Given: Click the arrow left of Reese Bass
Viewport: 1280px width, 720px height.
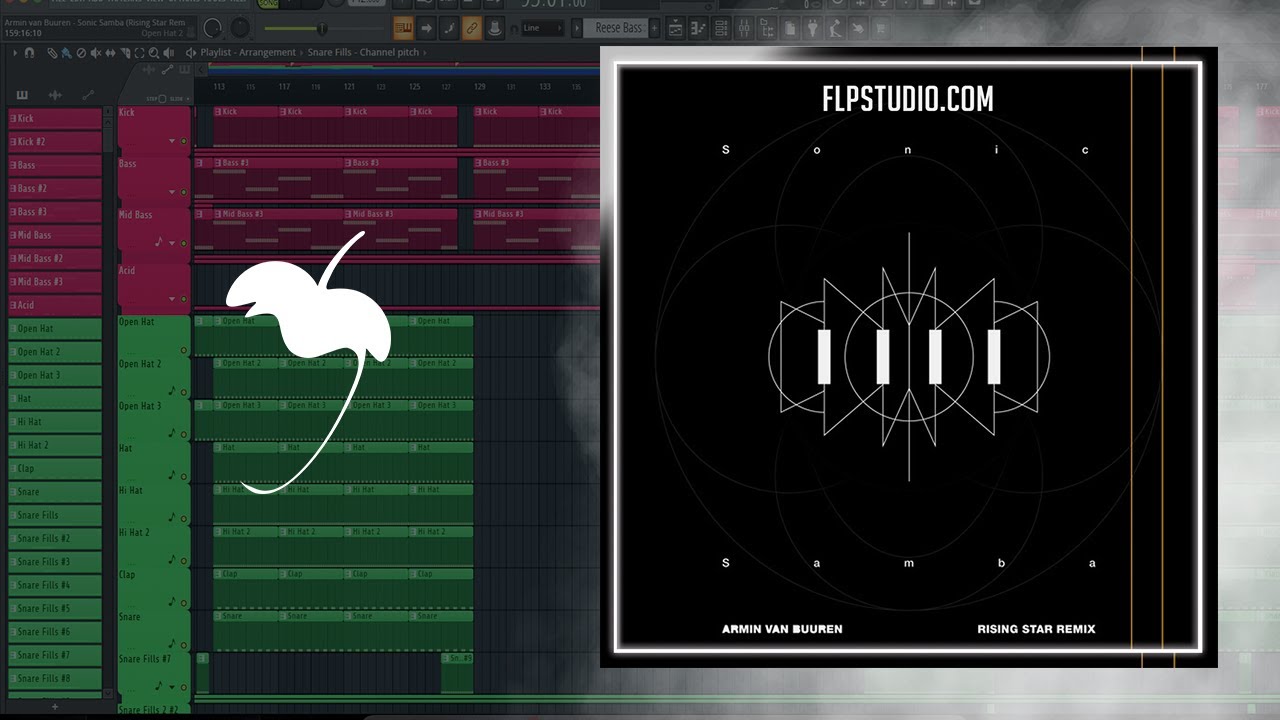Looking at the screenshot, I should click(x=576, y=28).
